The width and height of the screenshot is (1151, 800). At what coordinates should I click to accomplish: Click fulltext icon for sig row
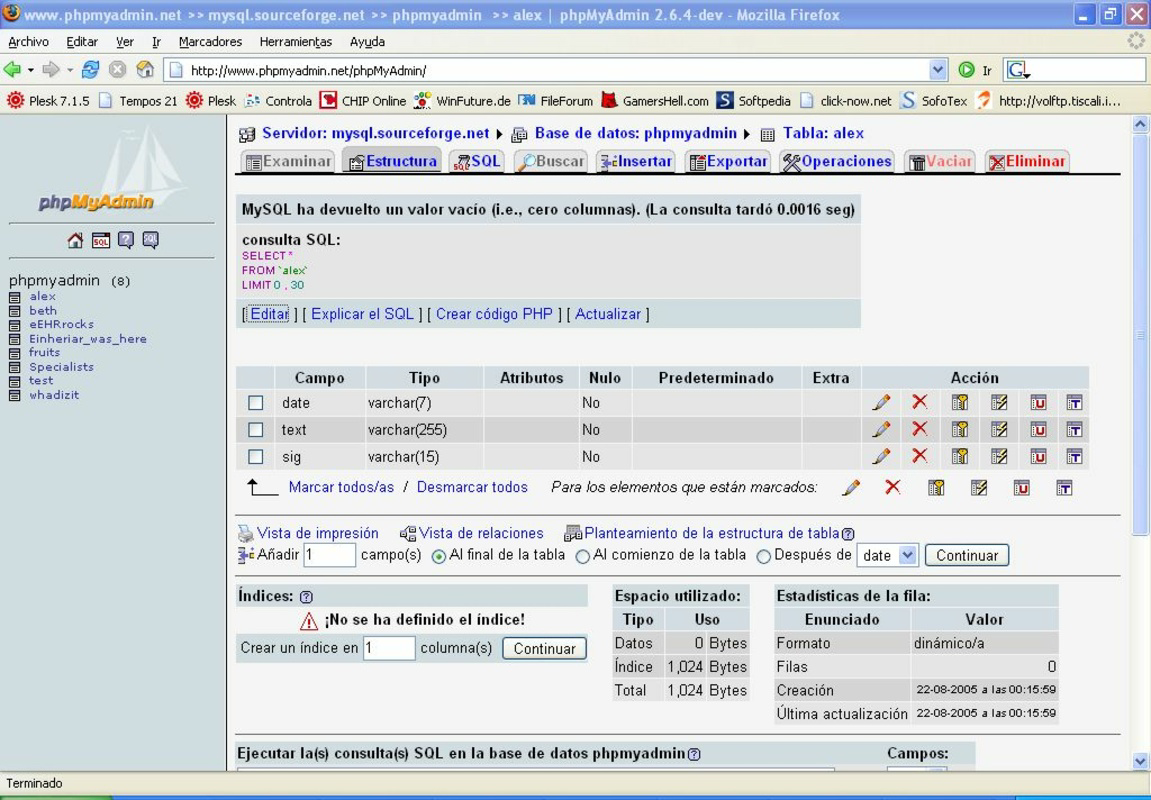point(1074,457)
